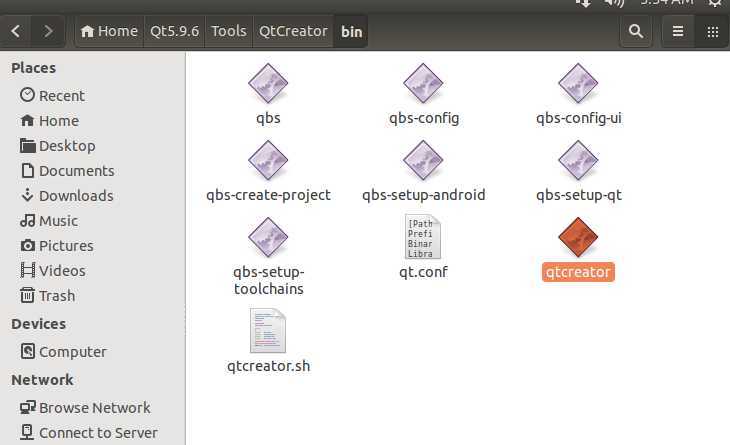Select the qbs-config-ui executable icon
730x445 pixels.
point(578,83)
